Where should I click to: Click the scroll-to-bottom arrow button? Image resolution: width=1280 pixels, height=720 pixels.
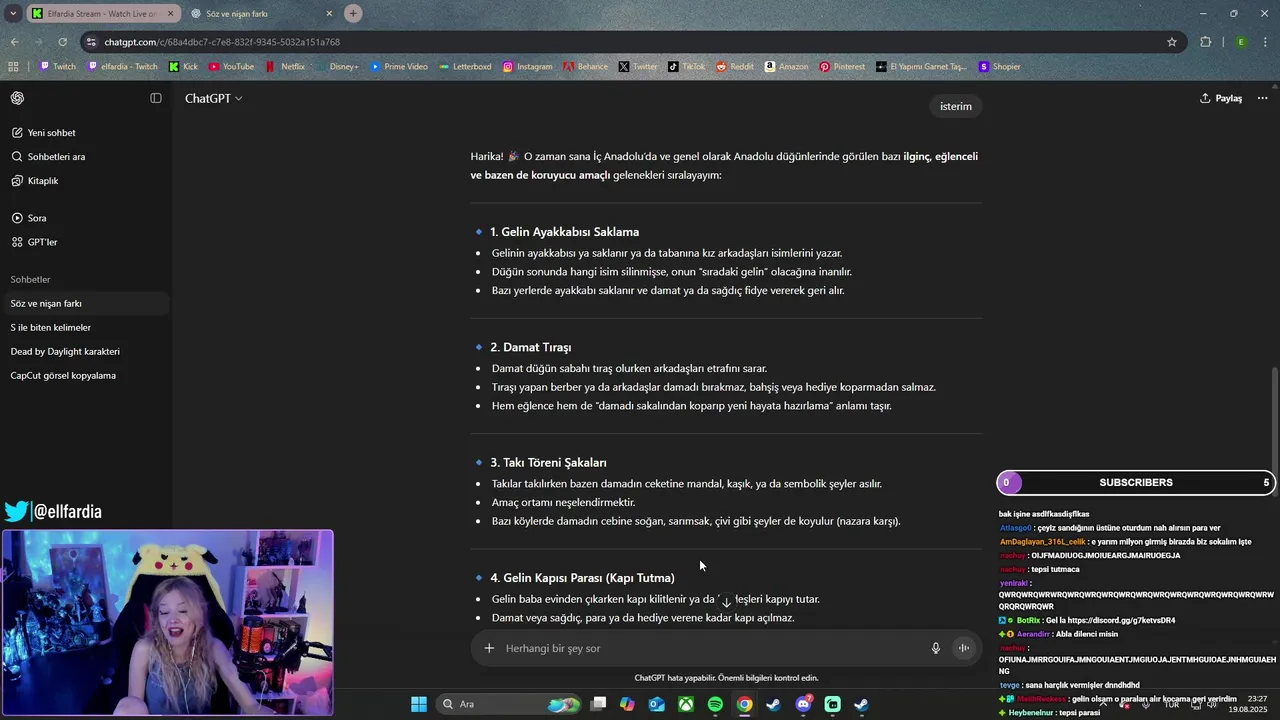pos(726,602)
